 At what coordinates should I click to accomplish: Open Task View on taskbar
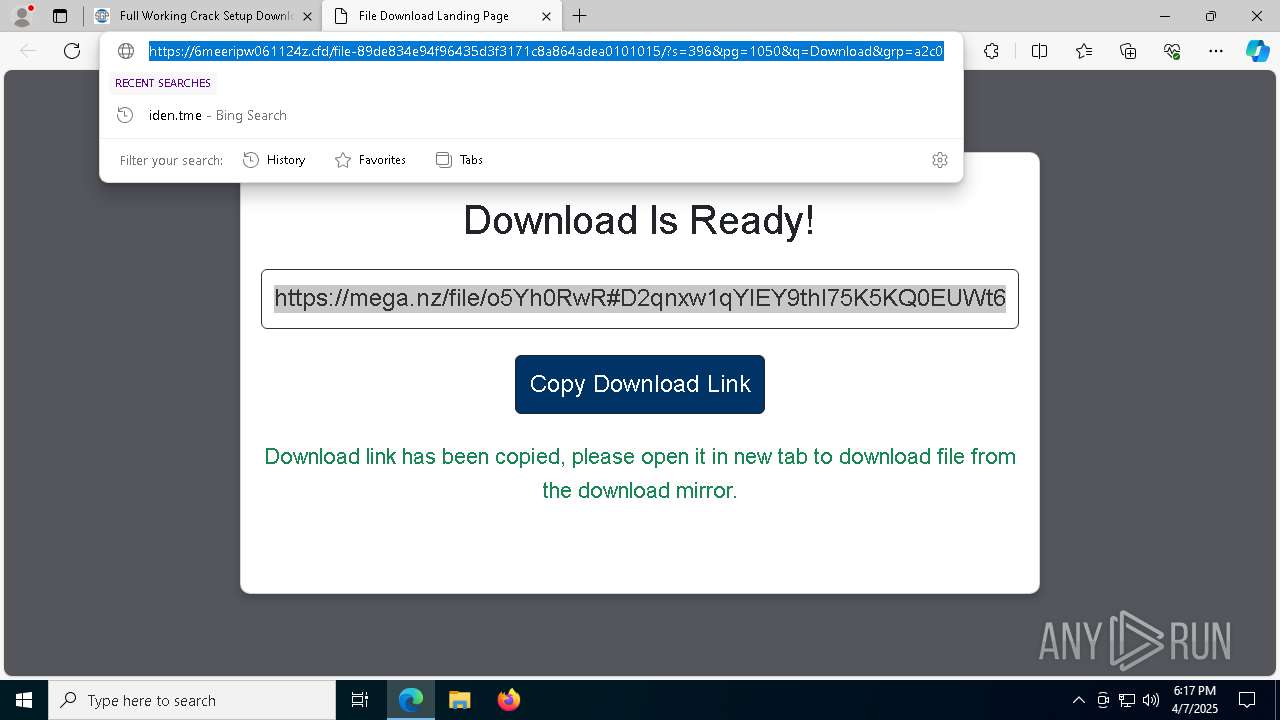tap(360, 700)
